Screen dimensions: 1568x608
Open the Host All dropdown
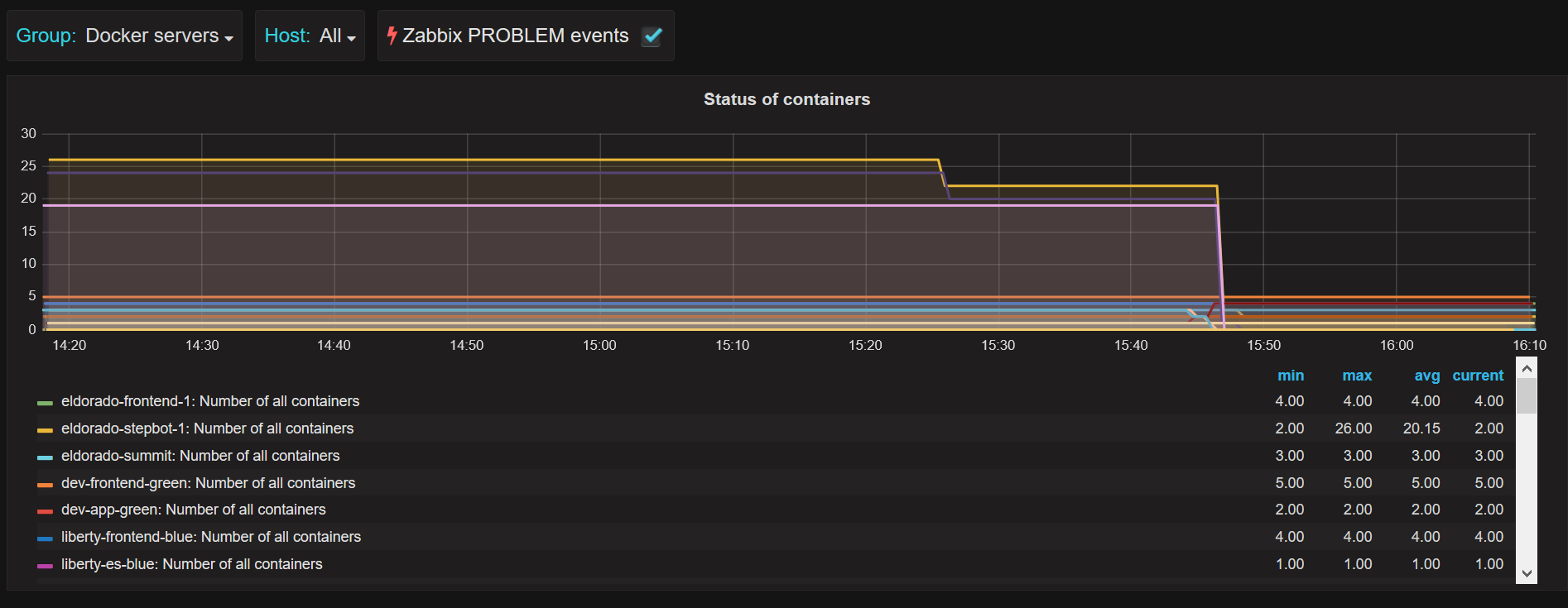[310, 36]
